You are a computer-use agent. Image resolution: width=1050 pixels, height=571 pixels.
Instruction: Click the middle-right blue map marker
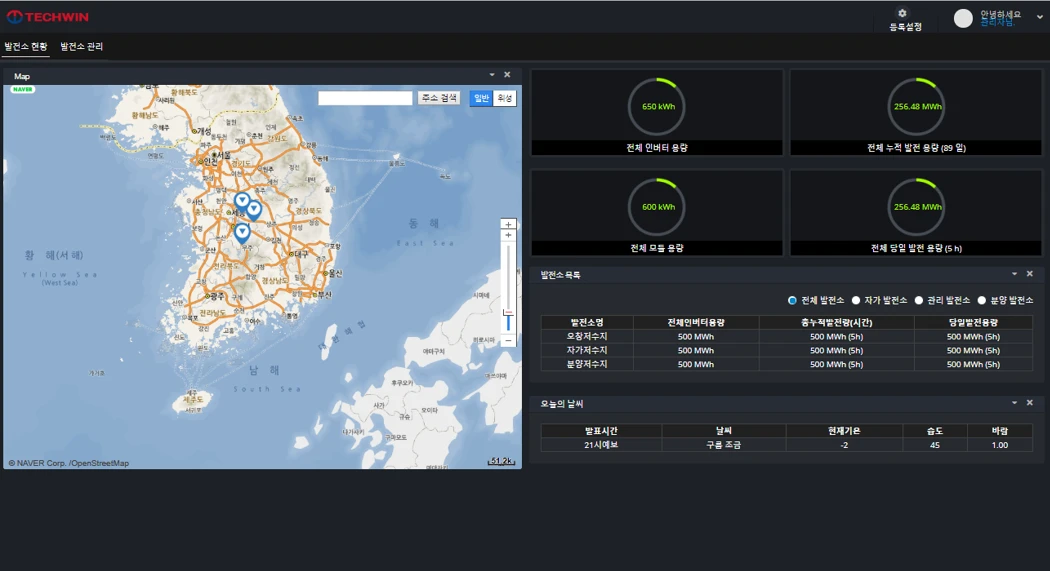coord(254,210)
